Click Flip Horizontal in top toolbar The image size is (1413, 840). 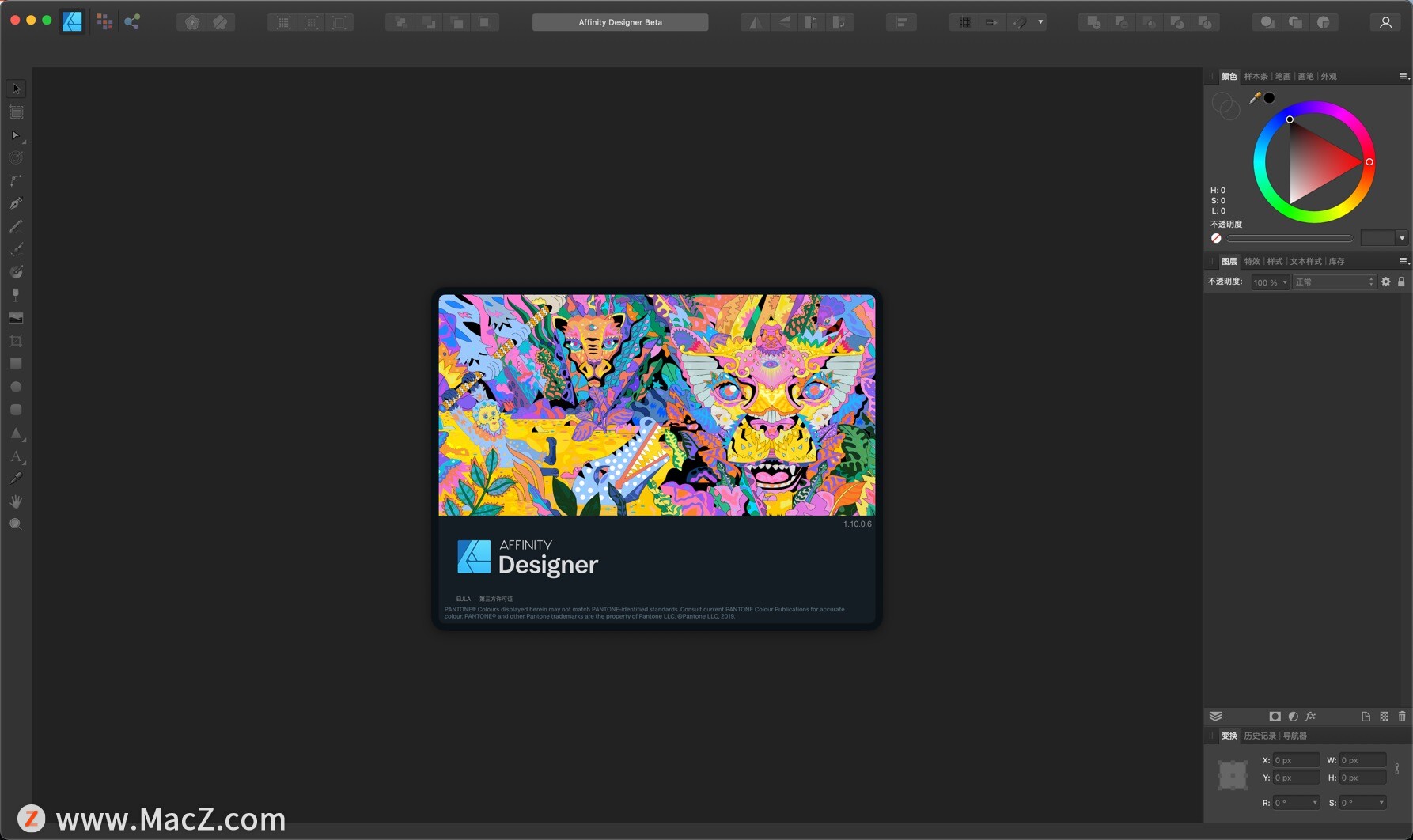(756, 23)
